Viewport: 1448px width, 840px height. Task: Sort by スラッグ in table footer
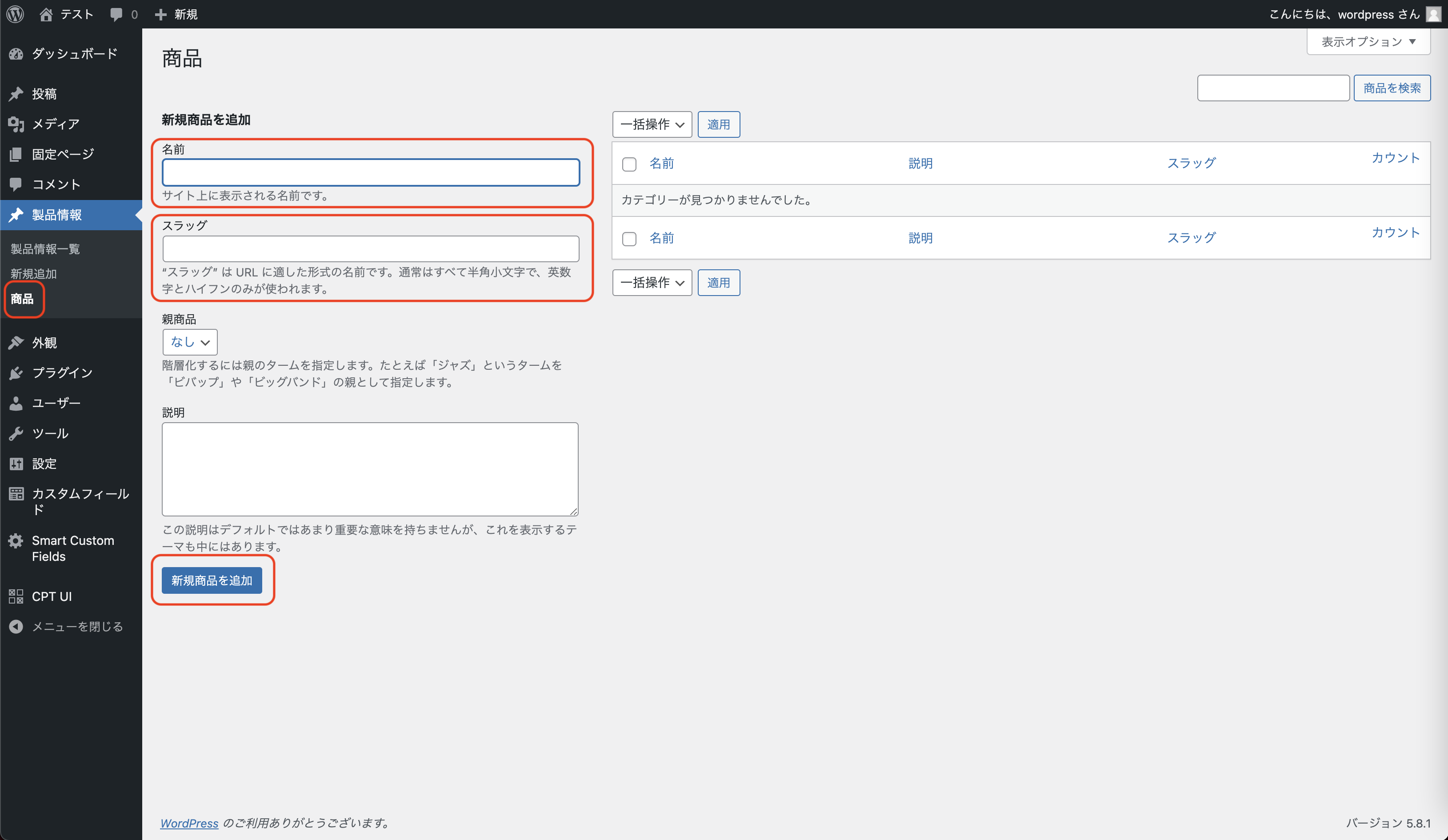point(1191,238)
